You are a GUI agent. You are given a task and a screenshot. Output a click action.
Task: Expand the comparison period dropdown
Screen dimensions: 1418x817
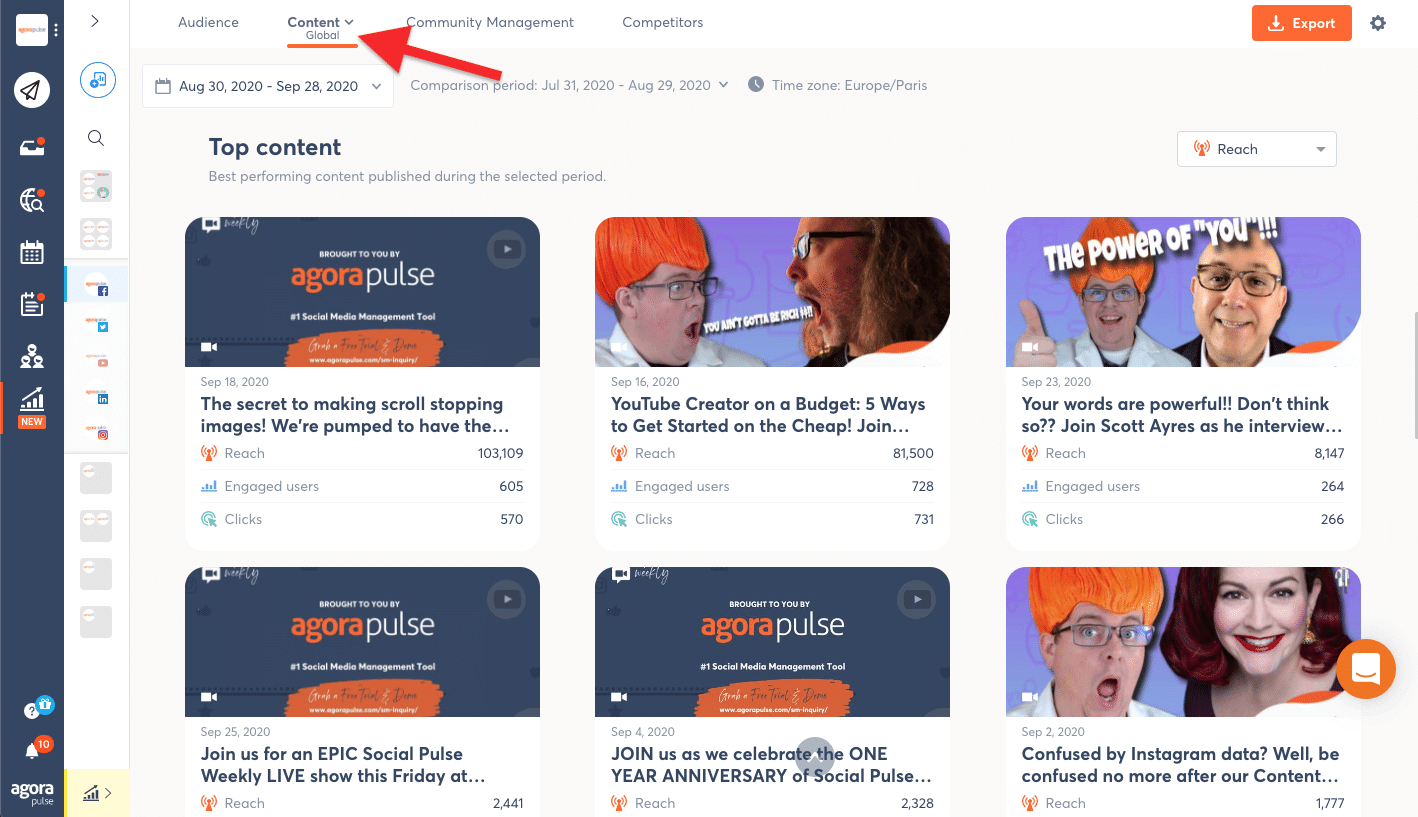tap(568, 85)
